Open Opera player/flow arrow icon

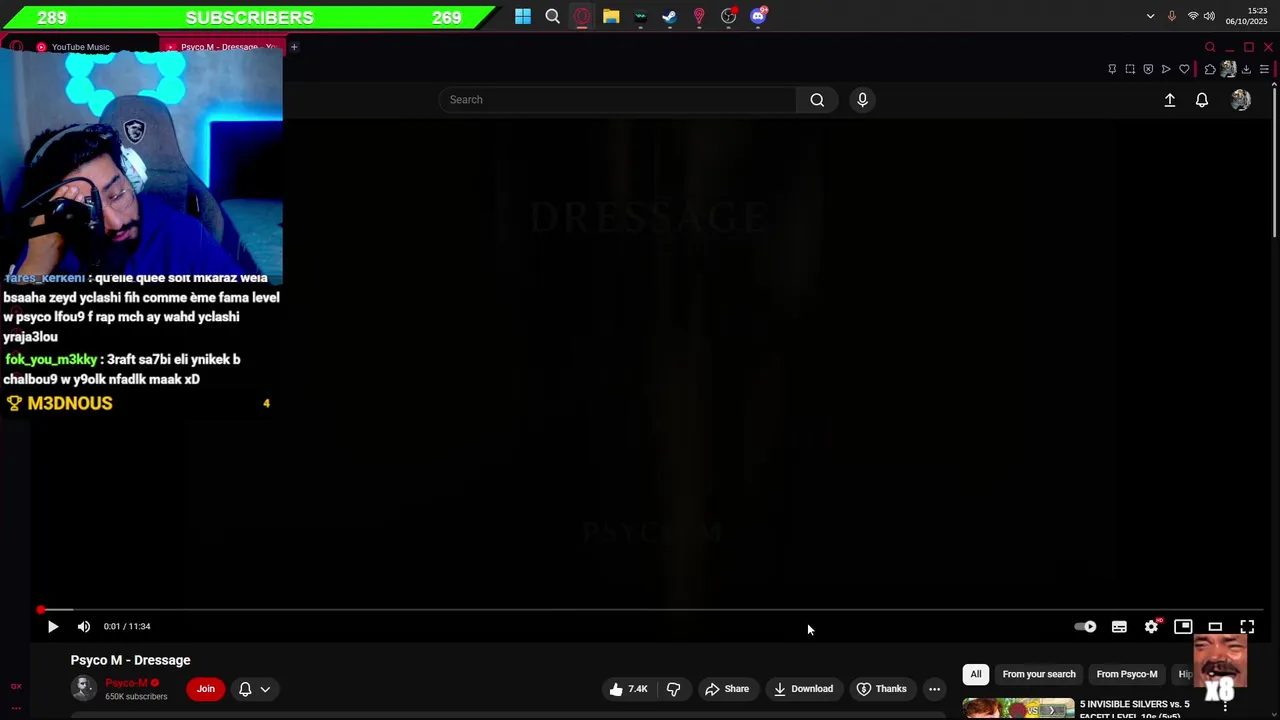pyautogui.click(x=1166, y=69)
